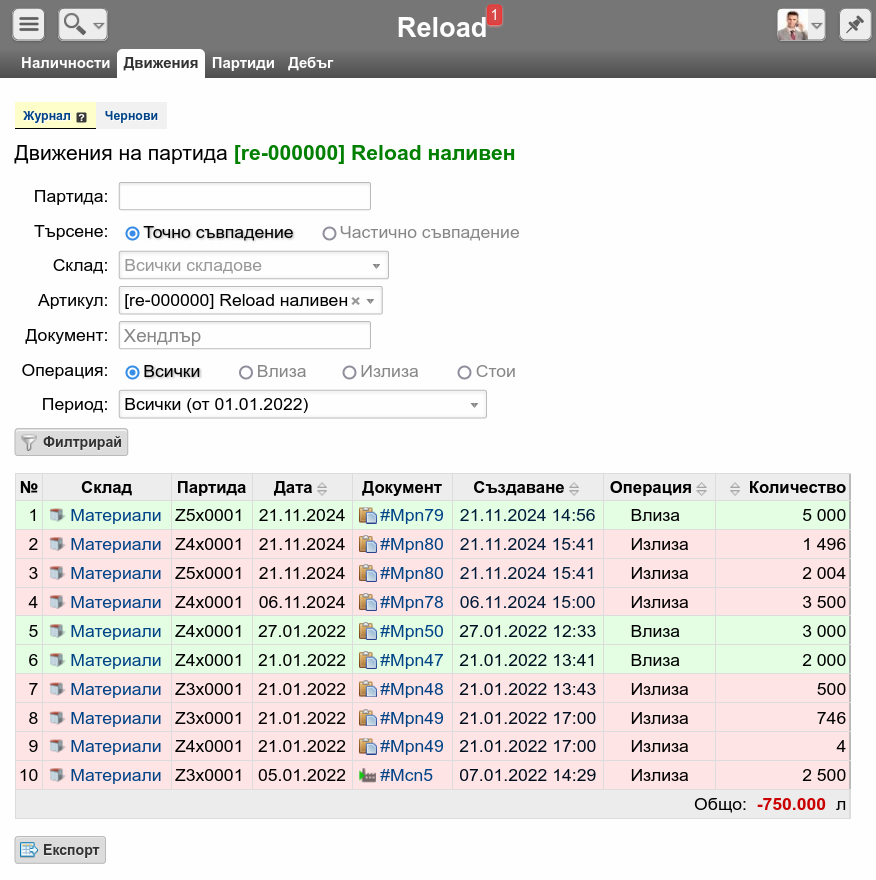The width and height of the screenshot is (876, 880).
Task: Clear the selected Артикул with x icon
Action: tap(355, 301)
